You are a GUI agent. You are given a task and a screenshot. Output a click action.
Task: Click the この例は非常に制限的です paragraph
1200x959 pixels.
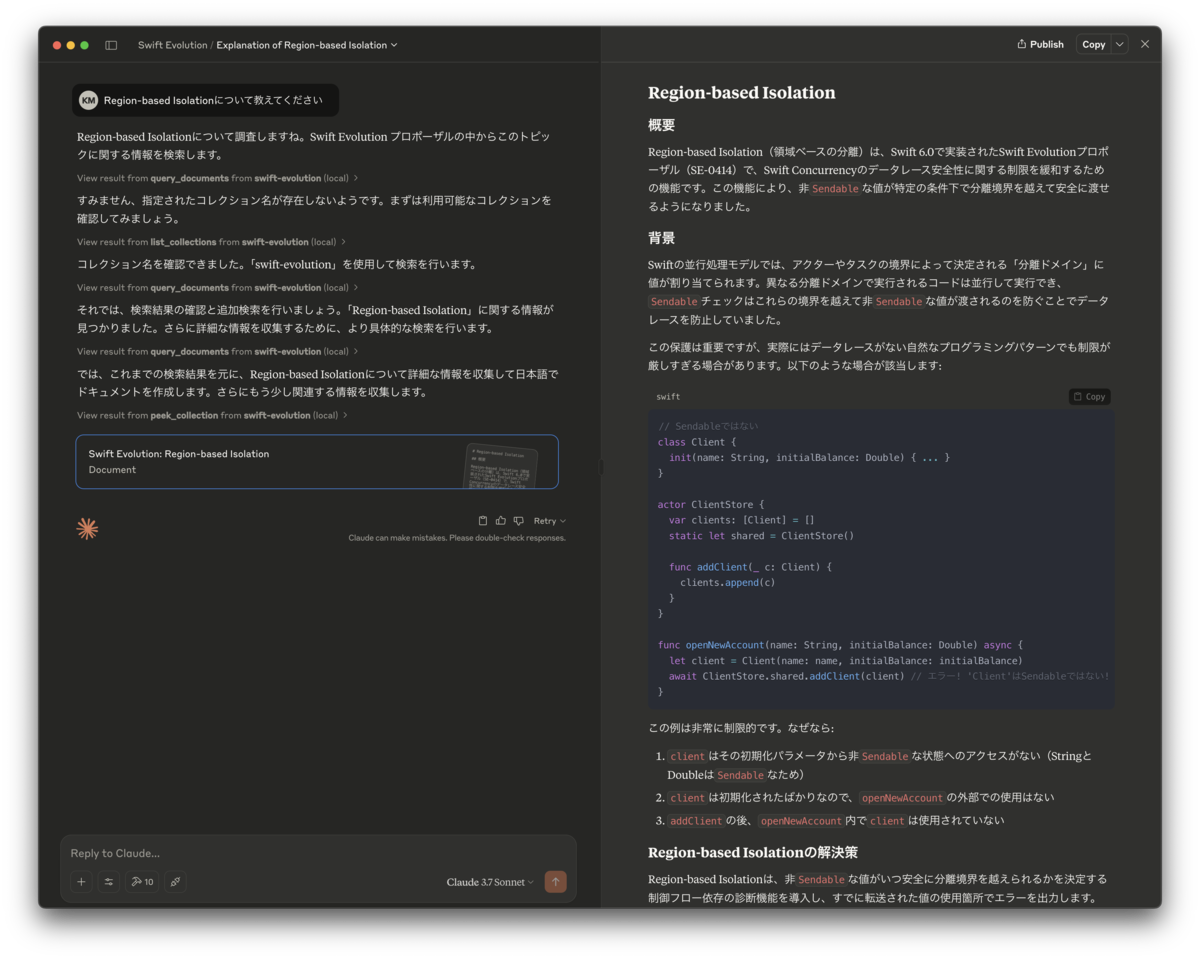(x=741, y=728)
